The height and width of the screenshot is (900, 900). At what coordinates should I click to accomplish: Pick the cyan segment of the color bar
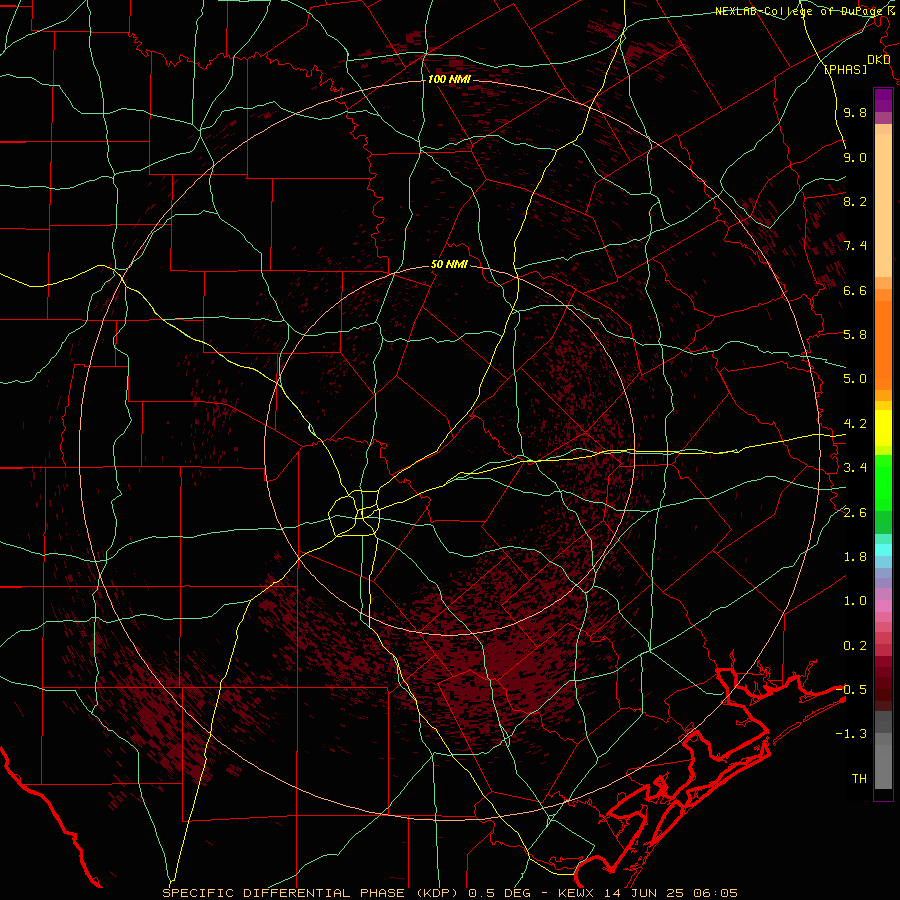(x=883, y=550)
